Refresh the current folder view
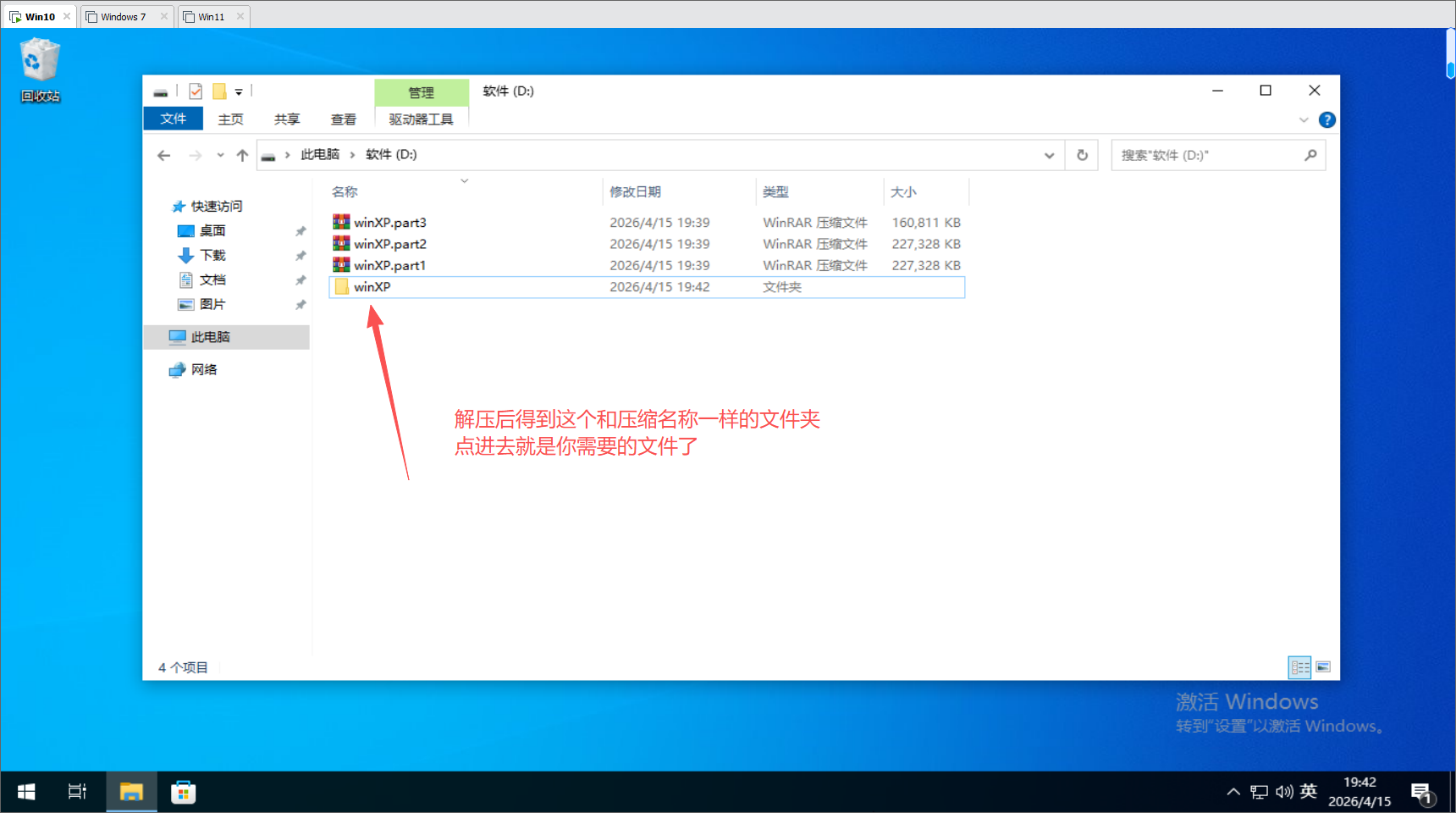 click(x=1082, y=155)
